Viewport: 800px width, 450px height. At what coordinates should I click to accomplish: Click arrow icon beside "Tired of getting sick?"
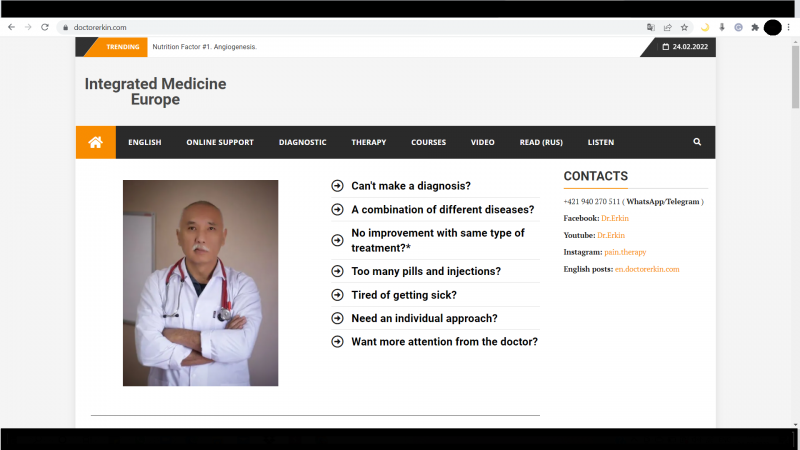[x=337, y=295]
